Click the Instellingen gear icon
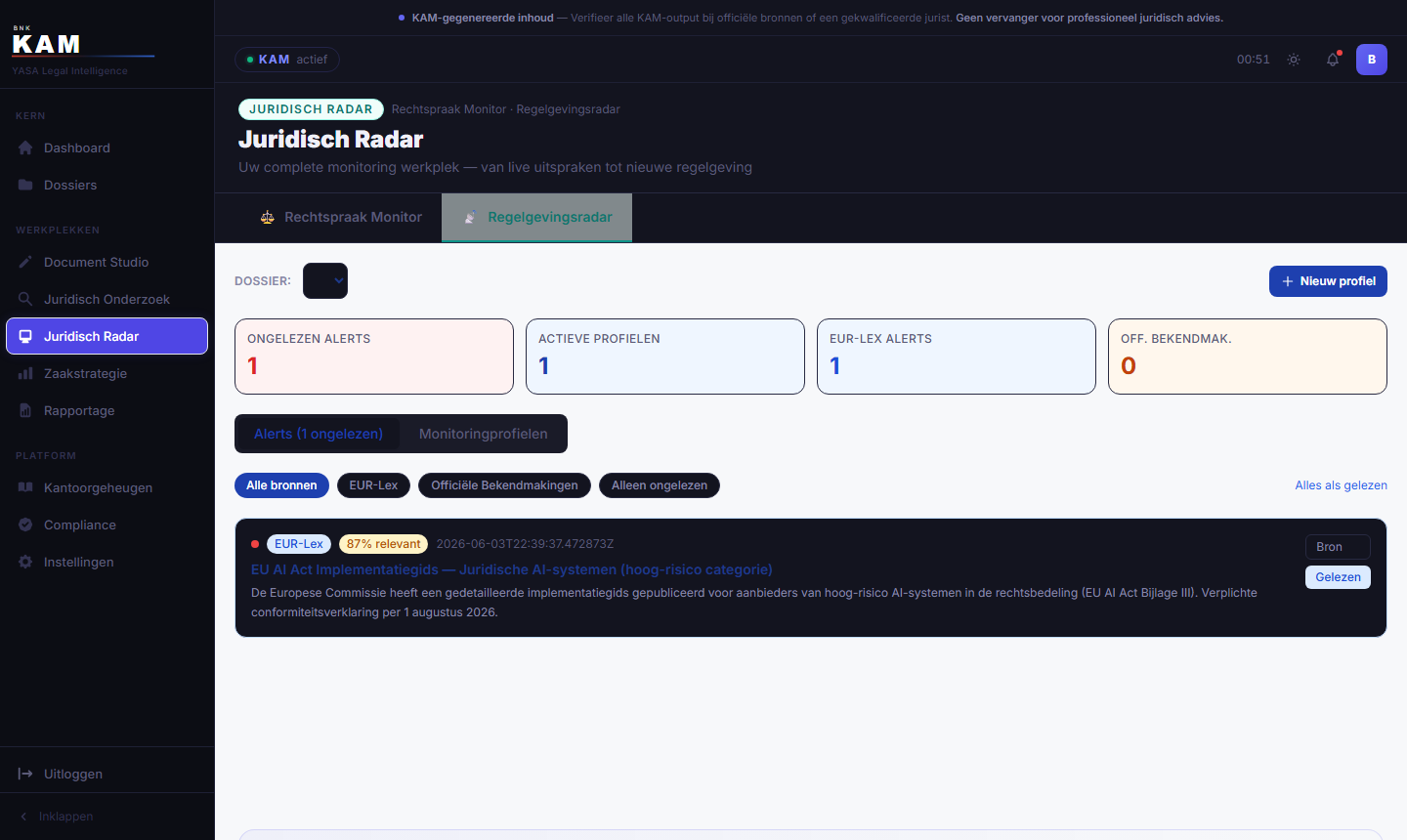This screenshot has height=840, width=1407. (25, 562)
